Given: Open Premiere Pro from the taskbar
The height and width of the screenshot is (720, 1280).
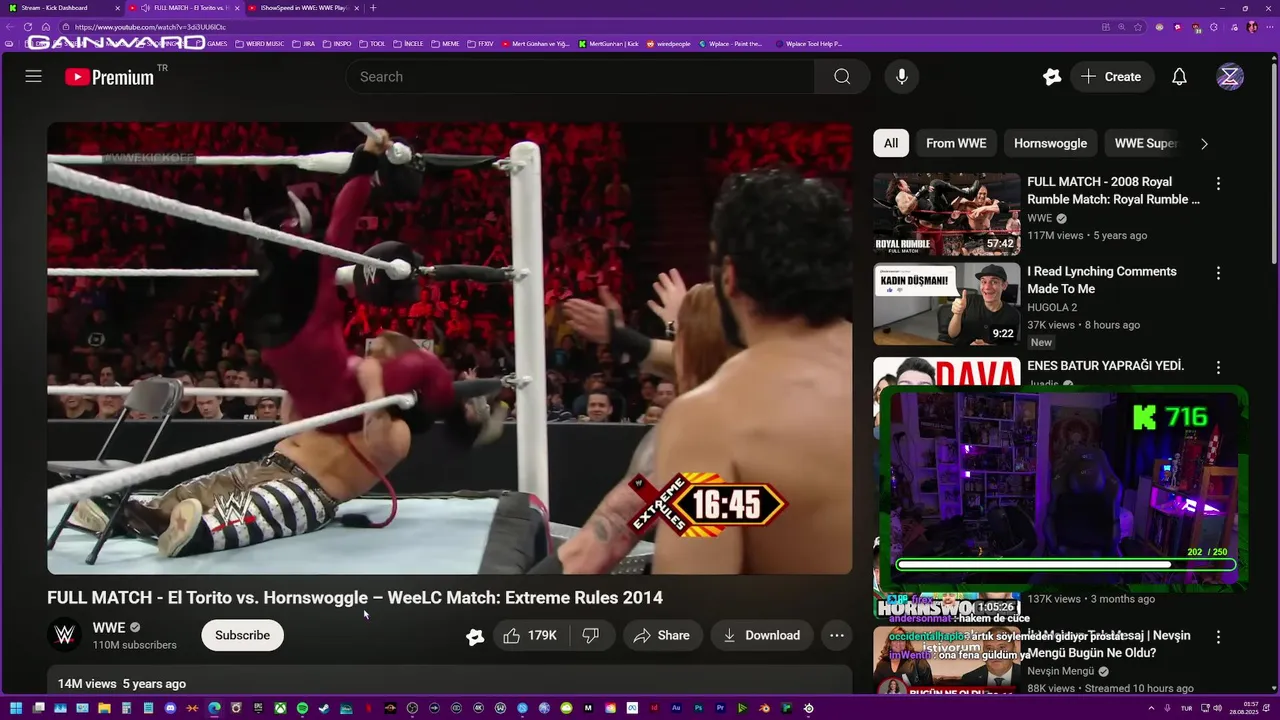Looking at the screenshot, I should 721,708.
